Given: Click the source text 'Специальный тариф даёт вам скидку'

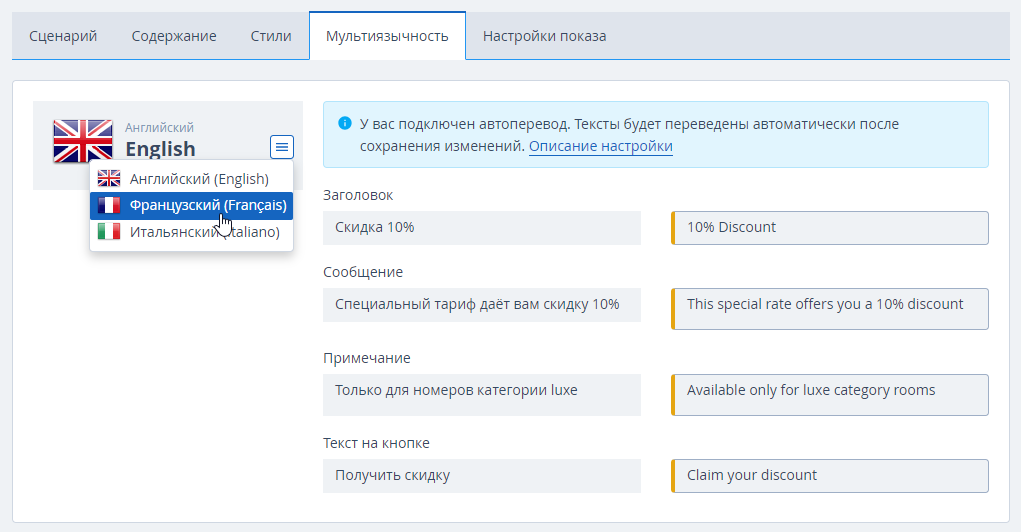Looking at the screenshot, I should (x=482, y=305).
